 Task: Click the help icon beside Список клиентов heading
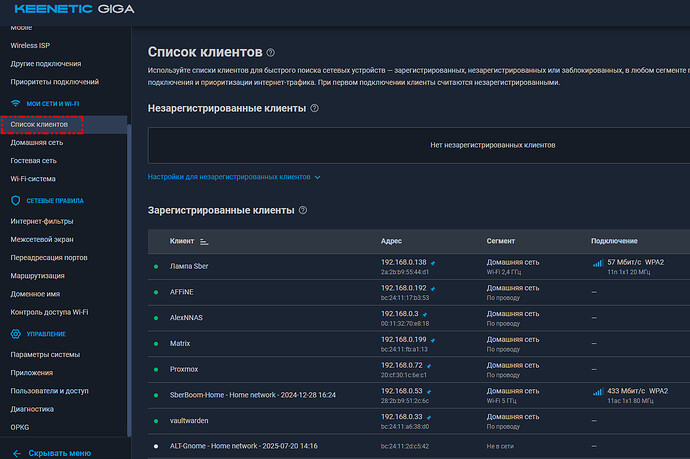click(271, 52)
